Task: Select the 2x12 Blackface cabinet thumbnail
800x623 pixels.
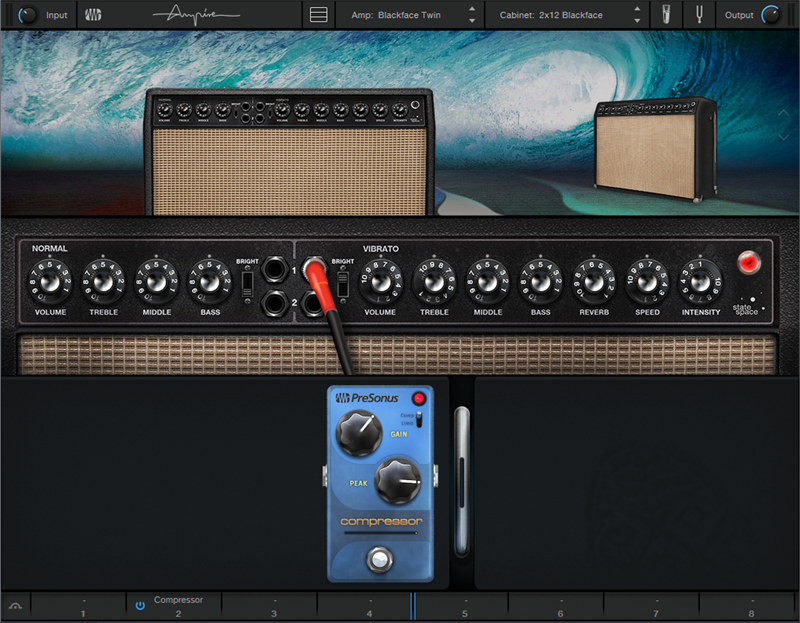Action: (656, 149)
